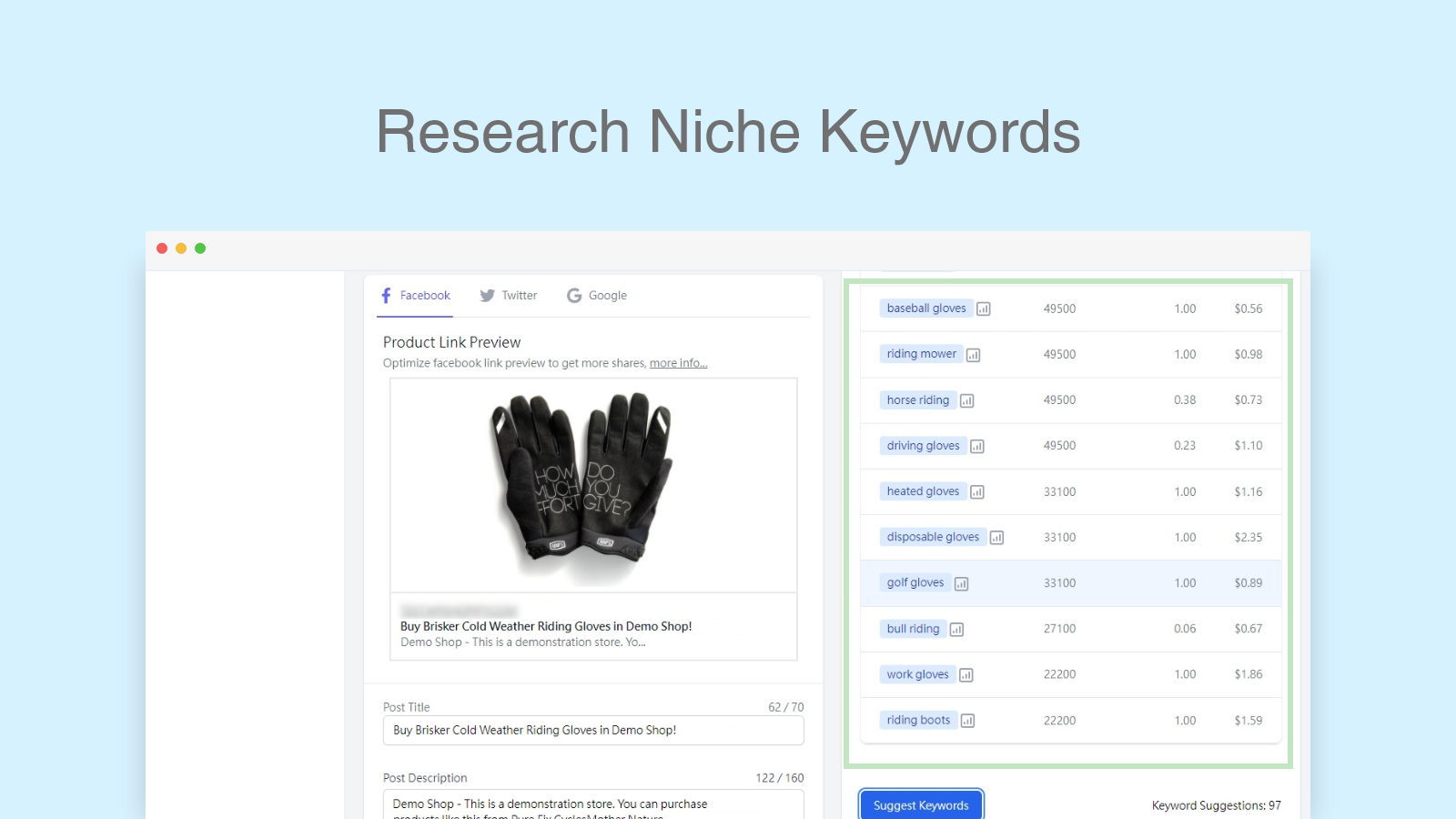
Task: Click the trend icon beside "work gloves"
Action: (966, 674)
